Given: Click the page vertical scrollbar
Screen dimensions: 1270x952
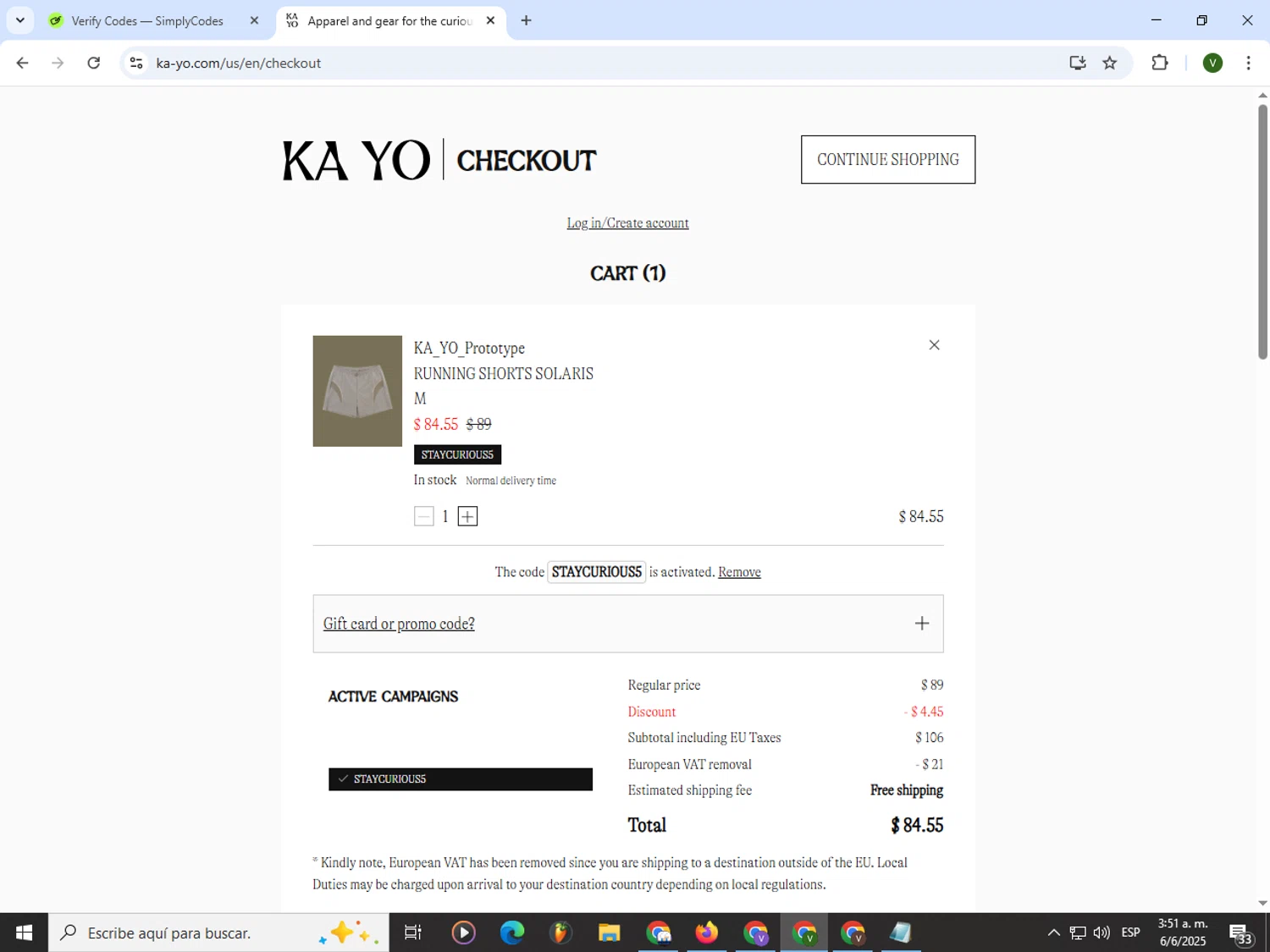Looking at the screenshot, I should (x=1262, y=231).
